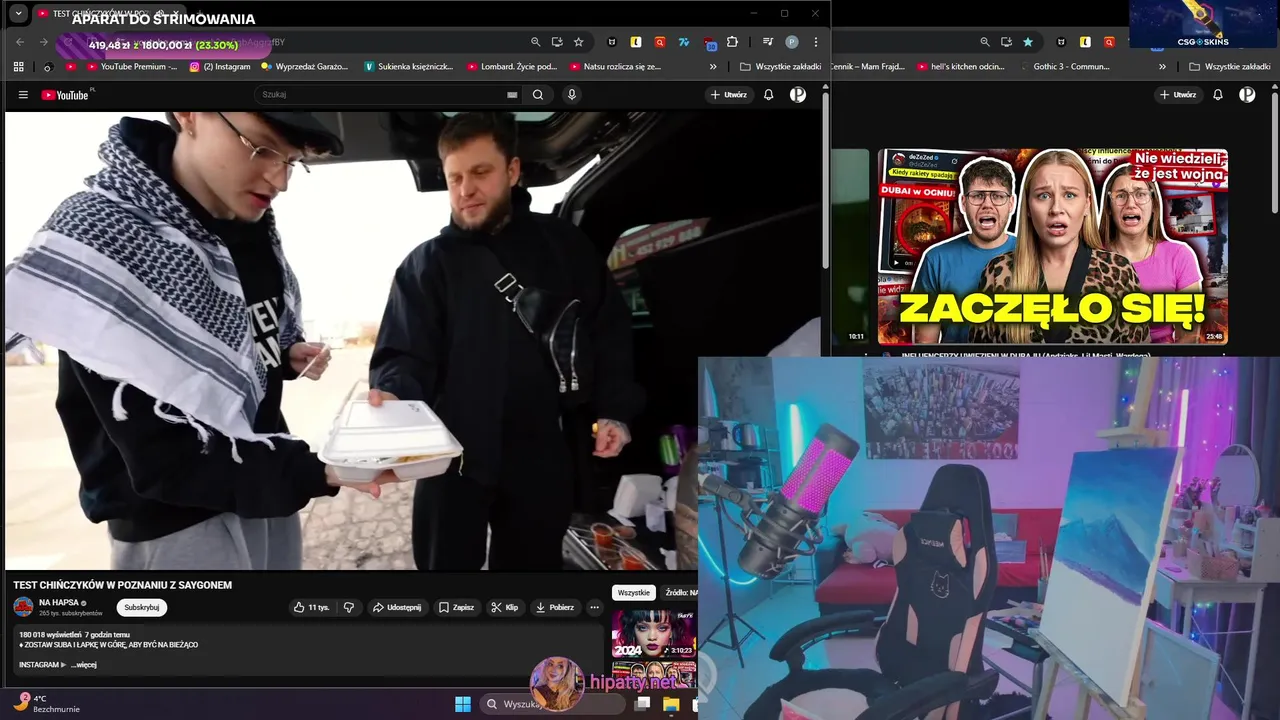The image size is (1280, 720).
Task: Go back with the Chrome back arrow
Action: click(20, 42)
